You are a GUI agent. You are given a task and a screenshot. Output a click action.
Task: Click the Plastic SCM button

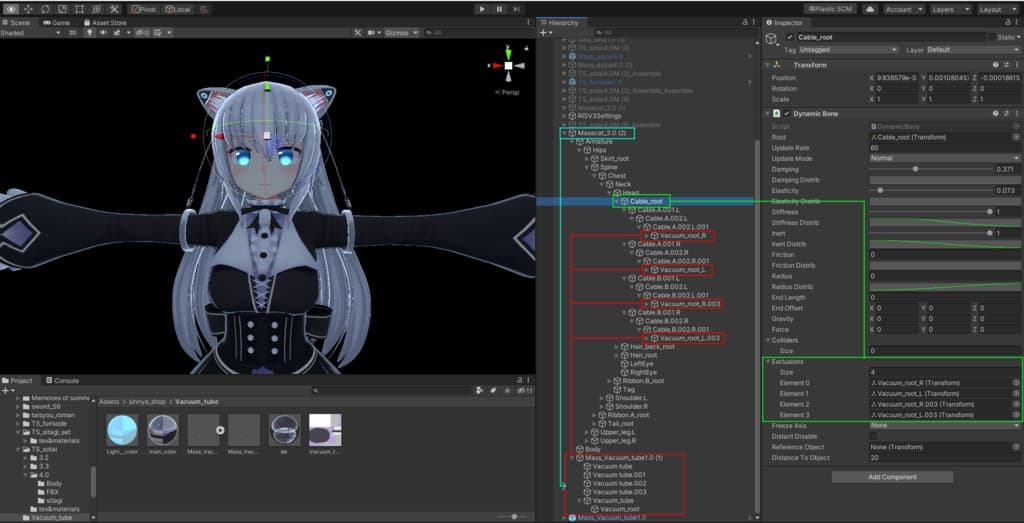pyautogui.click(x=832, y=9)
